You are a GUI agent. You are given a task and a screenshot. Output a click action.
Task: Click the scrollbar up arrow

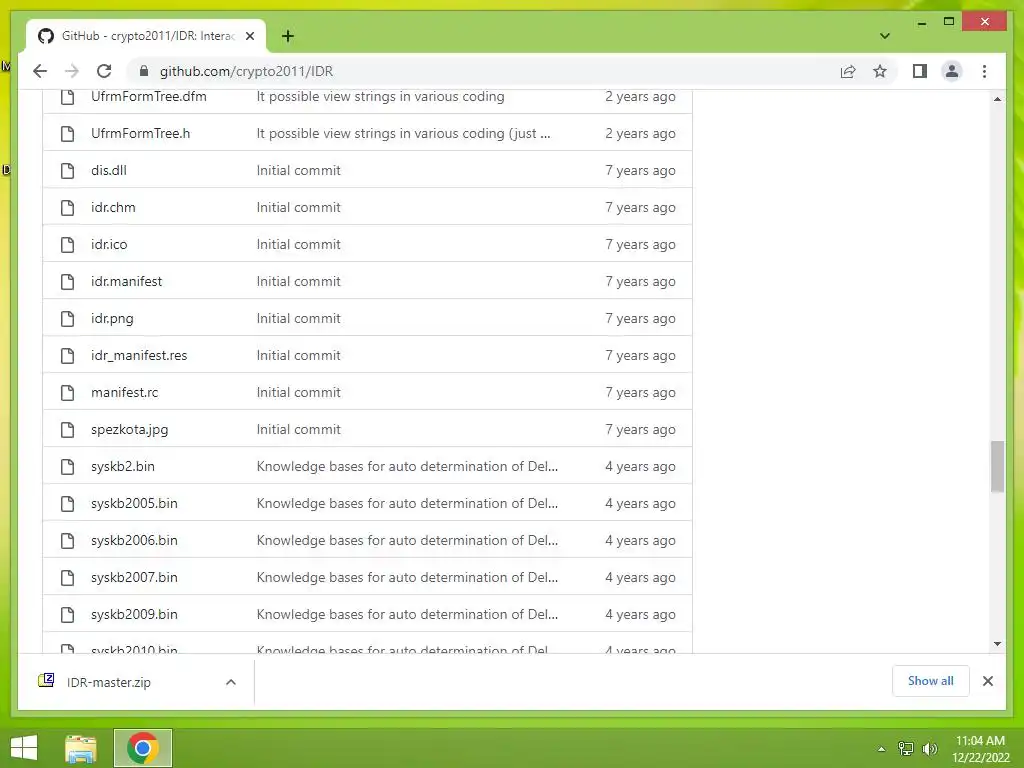point(997,99)
